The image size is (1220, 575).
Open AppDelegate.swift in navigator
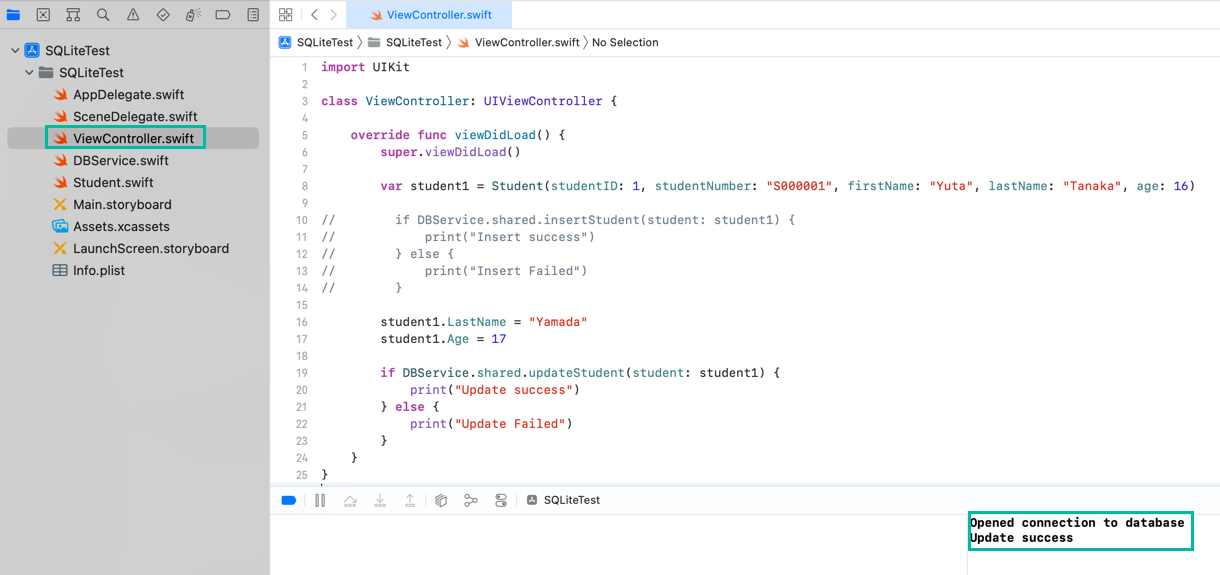pos(128,95)
